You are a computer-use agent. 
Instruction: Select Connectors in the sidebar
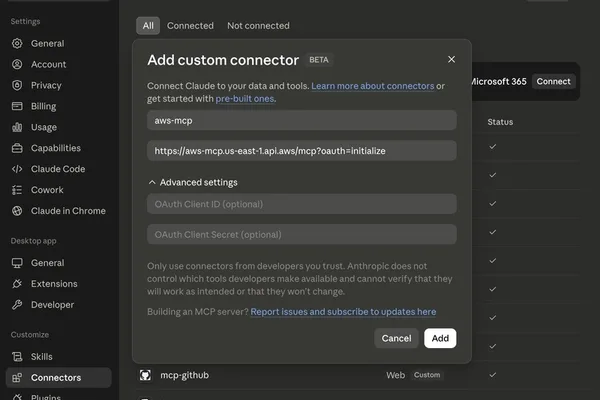point(59,378)
